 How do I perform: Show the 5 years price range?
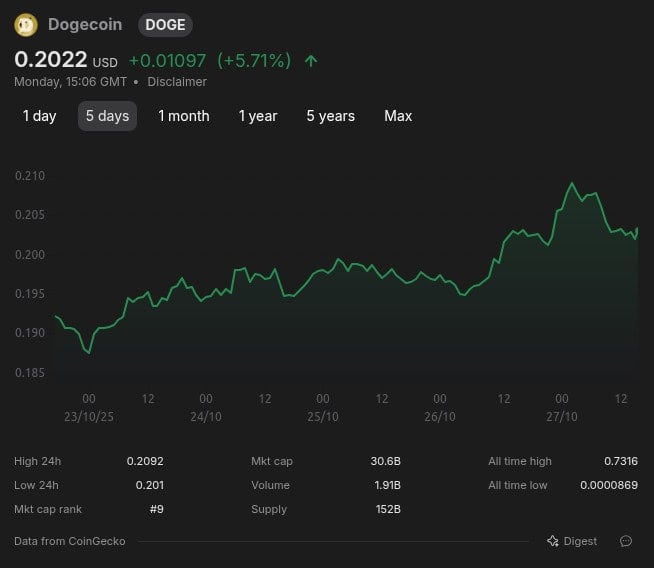tap(331, 116)
